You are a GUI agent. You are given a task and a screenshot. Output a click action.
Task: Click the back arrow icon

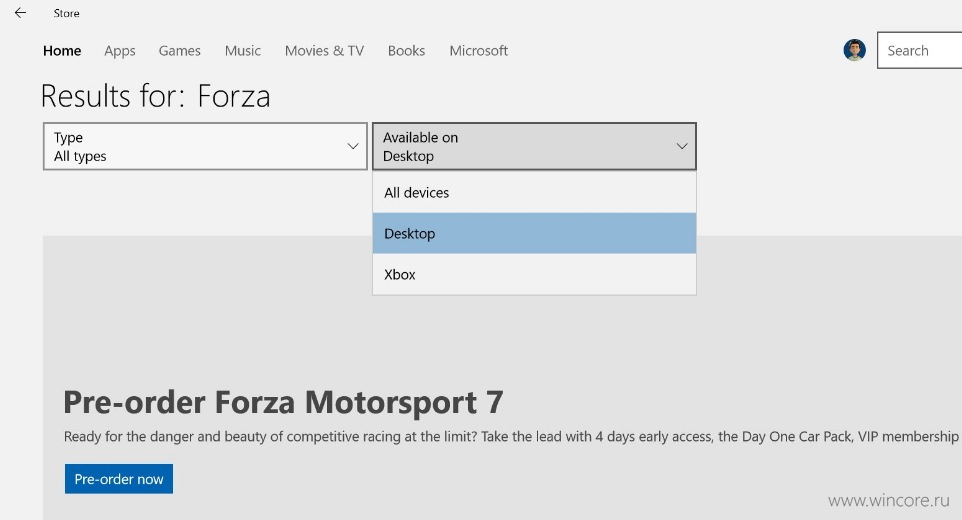pos(20,13)
